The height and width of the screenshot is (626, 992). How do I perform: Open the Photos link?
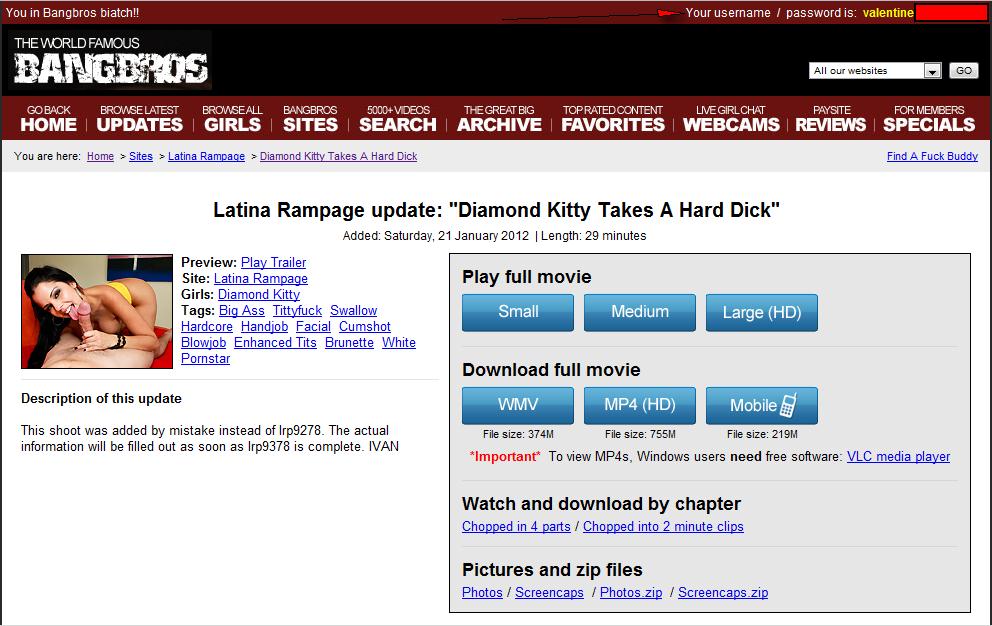[482, 592]
